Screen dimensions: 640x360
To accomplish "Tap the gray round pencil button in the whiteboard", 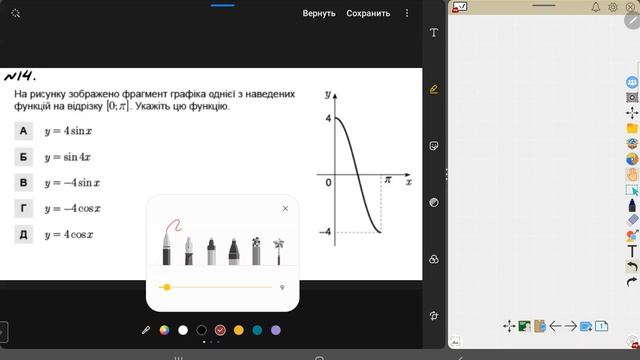I will 632,20.
